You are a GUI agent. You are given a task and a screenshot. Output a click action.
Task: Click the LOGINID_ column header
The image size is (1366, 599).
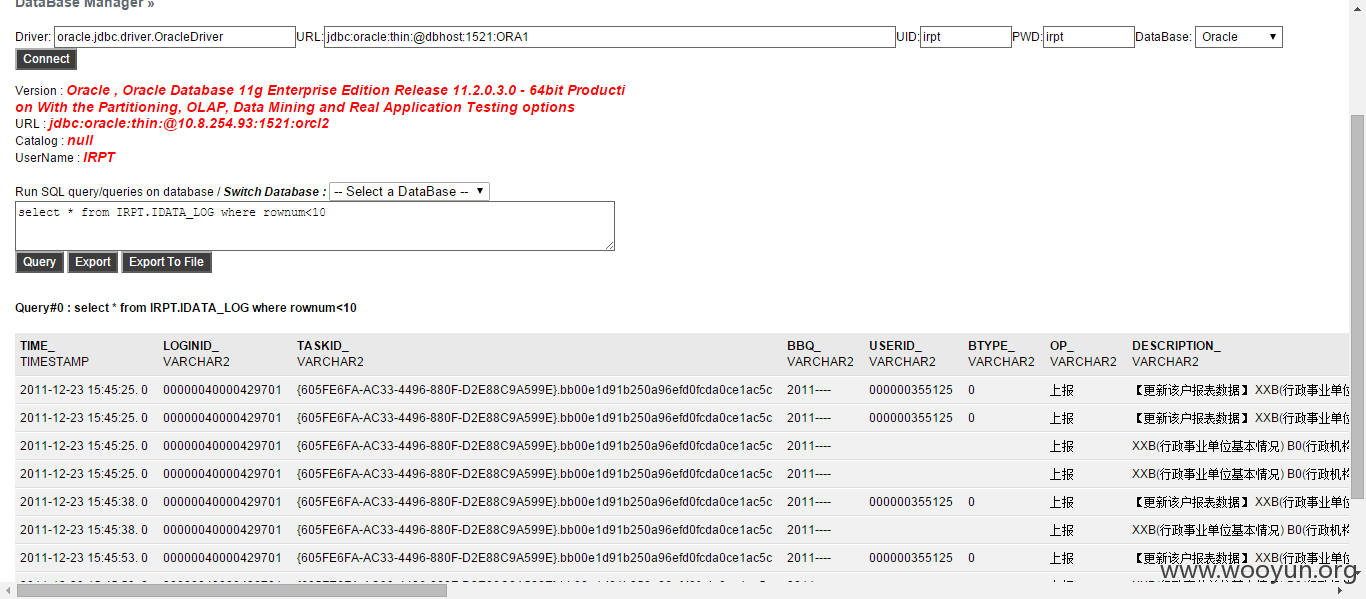coord(191,346)
